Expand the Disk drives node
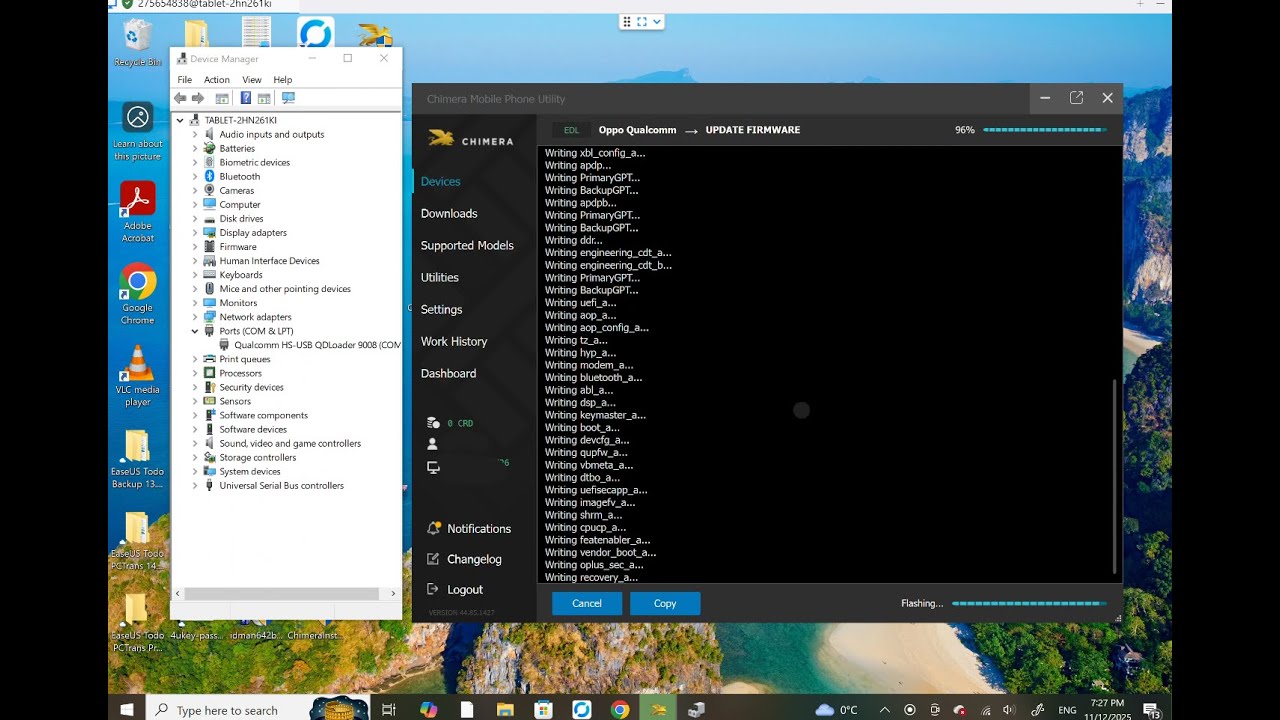Screen dimensions: 1280x720 (195, 218)
